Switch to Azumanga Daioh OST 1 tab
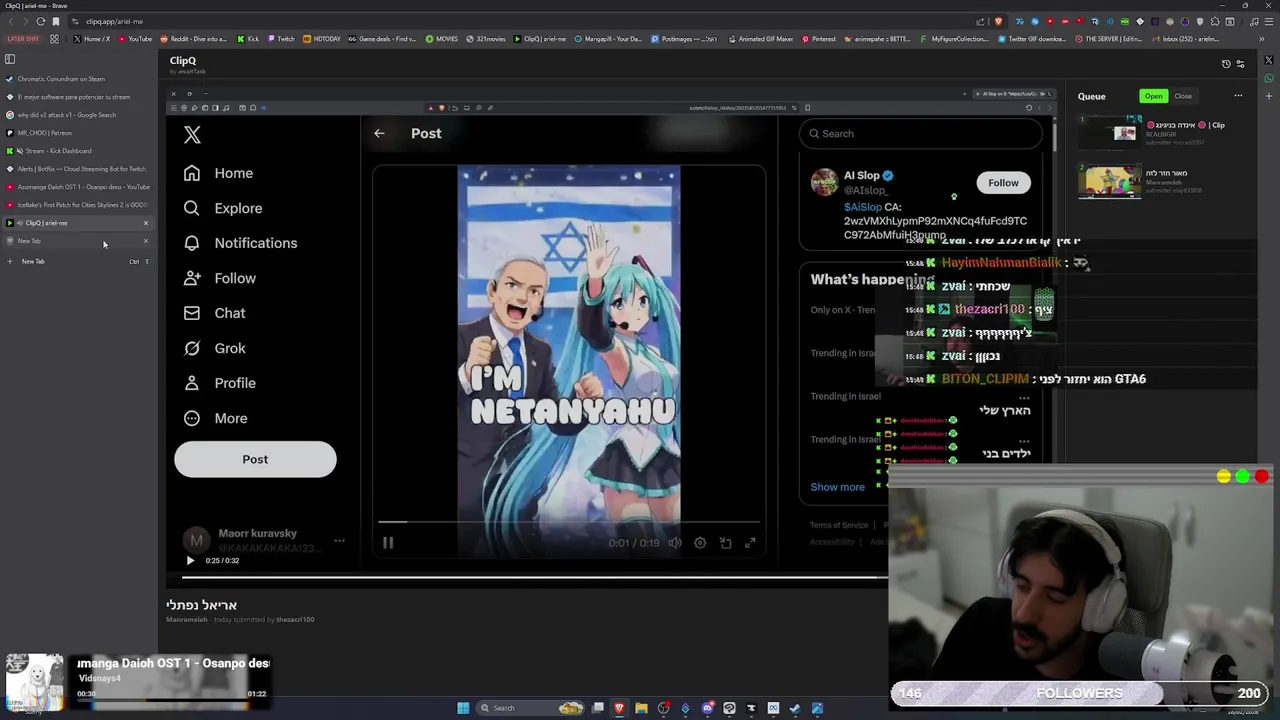The image size is (1280, 720). (x=76, y=187)
